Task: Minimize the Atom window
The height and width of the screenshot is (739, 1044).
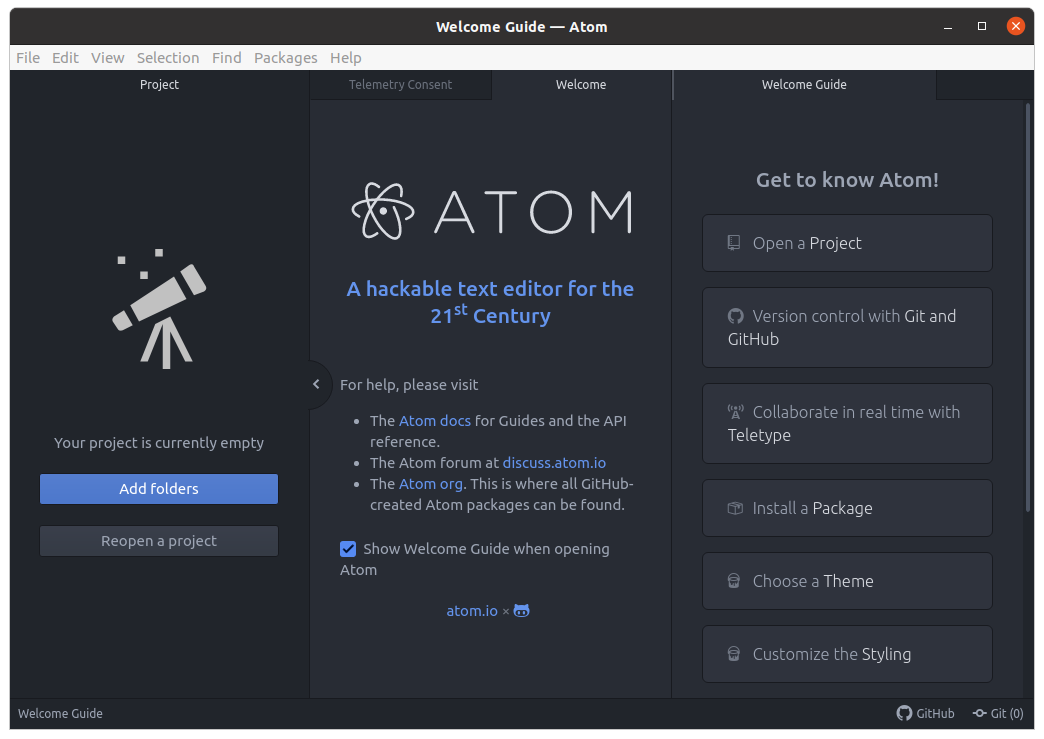Action: coord(947,27)
